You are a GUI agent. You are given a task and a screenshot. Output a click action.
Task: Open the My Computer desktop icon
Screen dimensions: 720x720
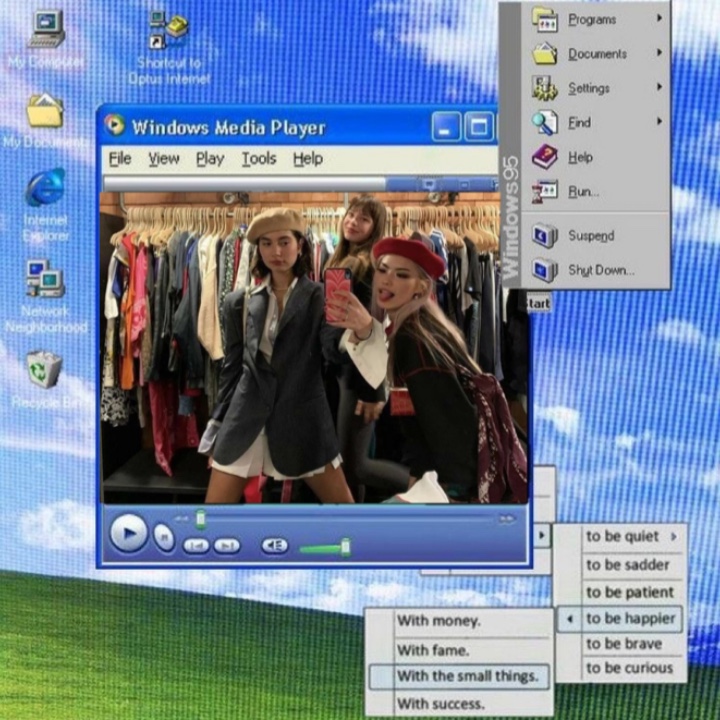(x=46, y=30)
